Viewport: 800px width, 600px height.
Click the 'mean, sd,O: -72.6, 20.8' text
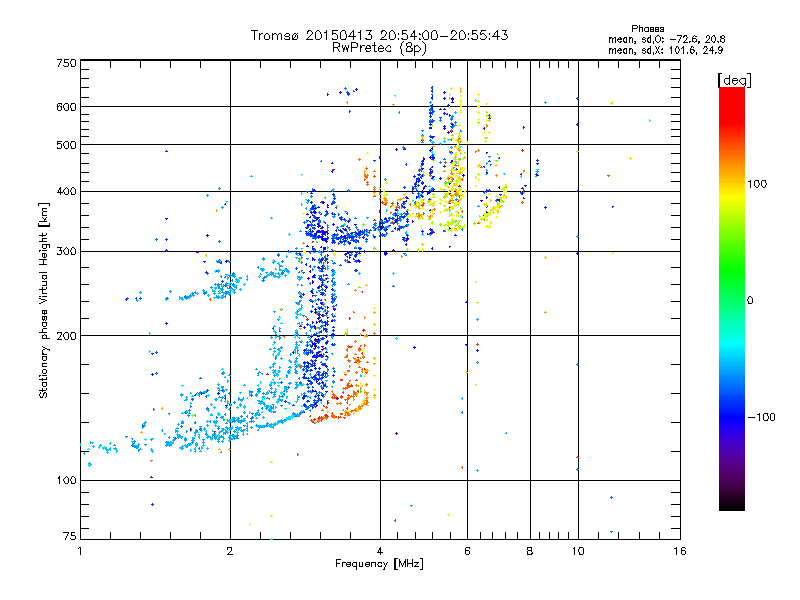[x=666, y=39]
